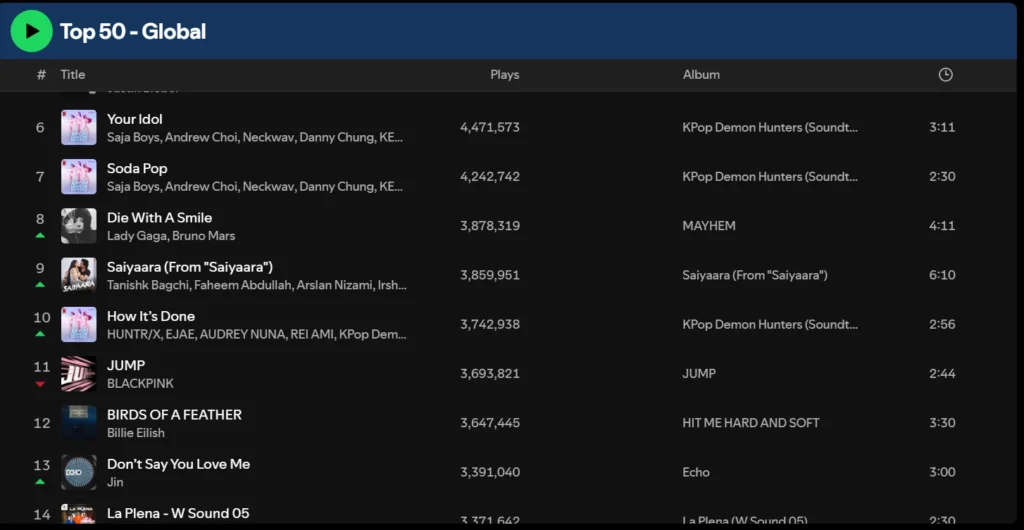Open the JUMP song title
1024x530 pixels.
pos(126,366)
